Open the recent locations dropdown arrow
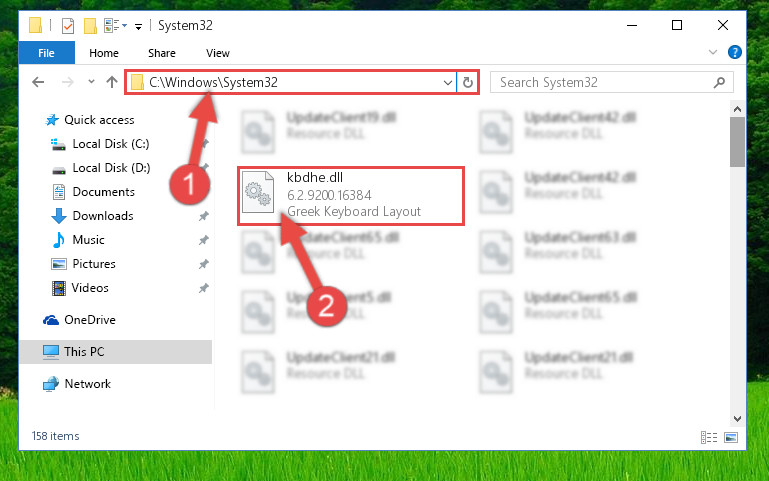The width and height of the screenshot is (769, 481). point(91,82)
